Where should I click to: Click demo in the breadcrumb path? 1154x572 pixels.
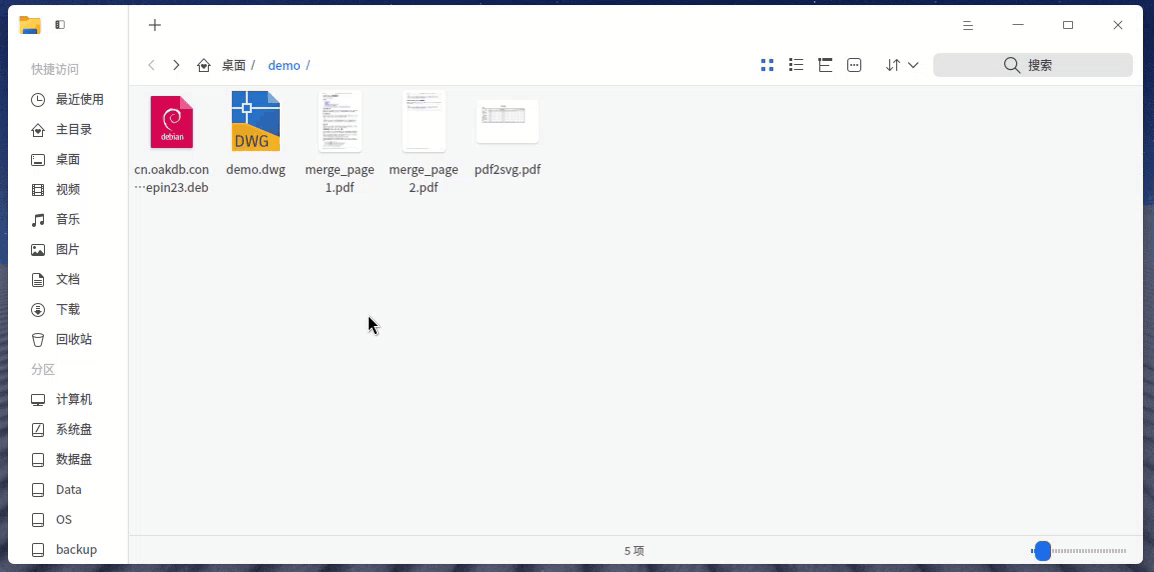click(284, 66)
